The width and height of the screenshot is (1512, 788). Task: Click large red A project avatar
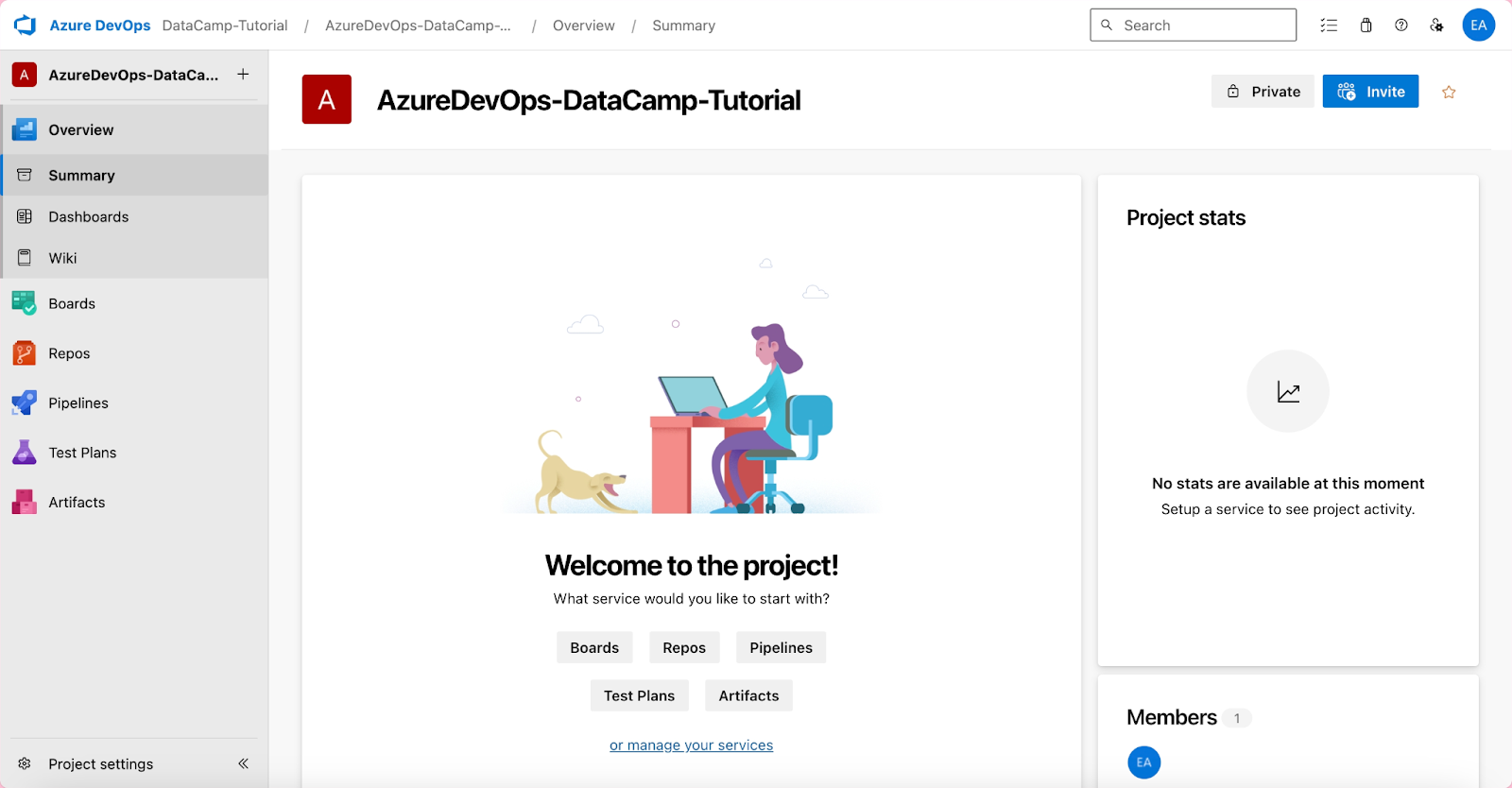(x=327, y=99)
